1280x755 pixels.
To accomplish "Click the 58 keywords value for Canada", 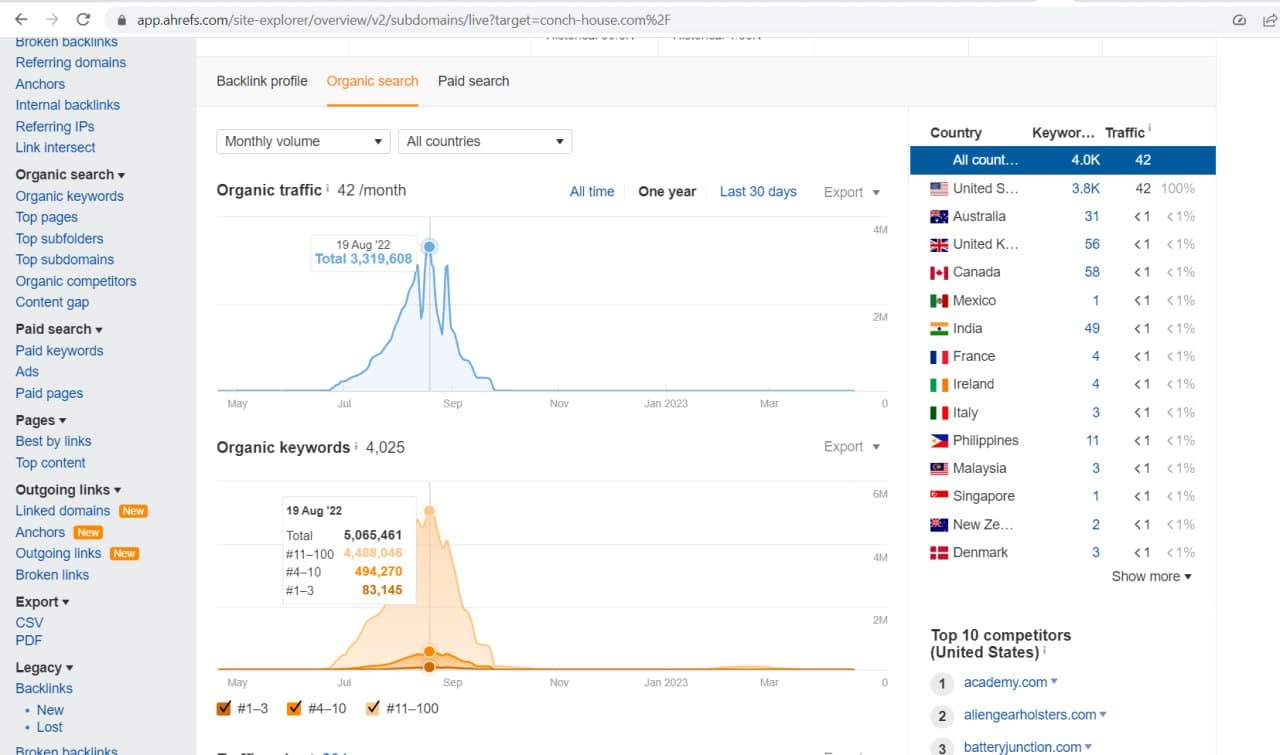I will click(1092, 272).
